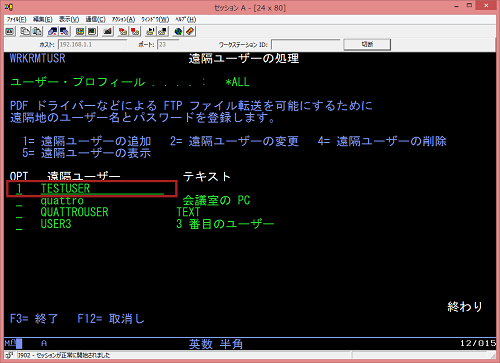Viewport: 500px width, 363px height.
Task: Click the record macro icon with red dot
Action: (x=123, y=31)
